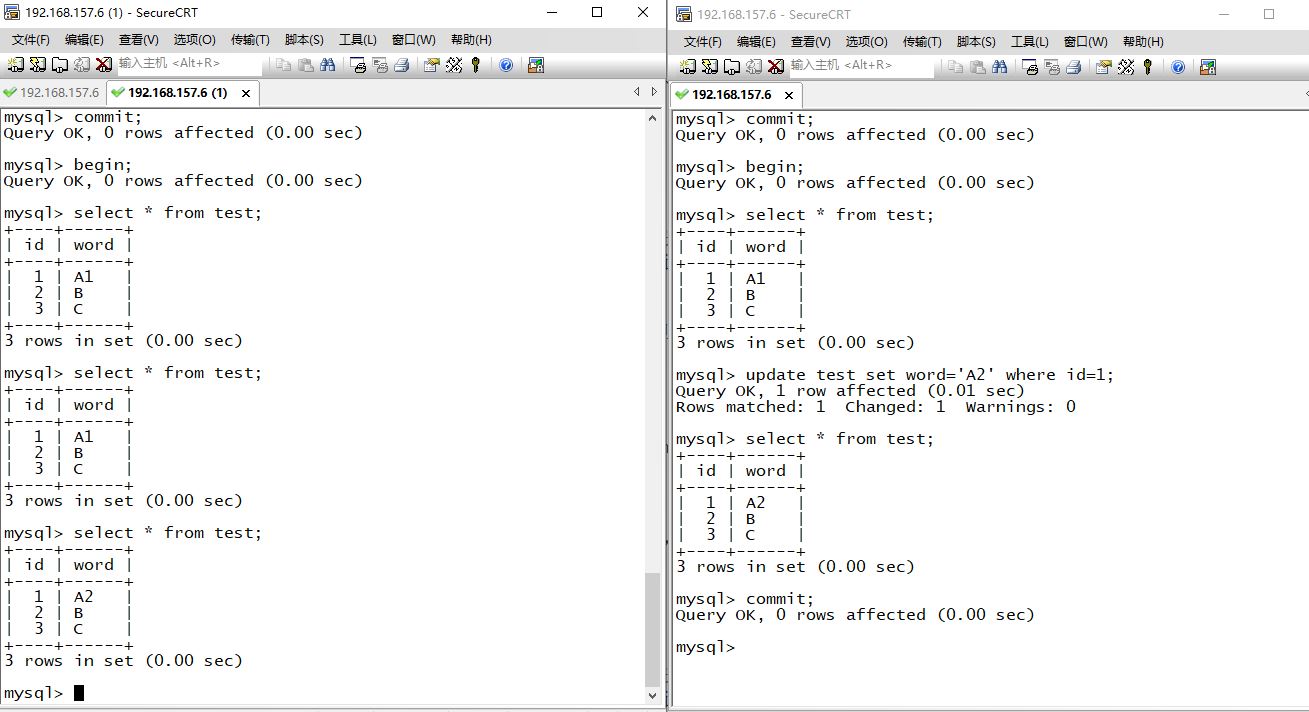Screen dimensions: 1309x712
Task: Click Print Screen icon in right window toolbar
Action: [1030, 66]
